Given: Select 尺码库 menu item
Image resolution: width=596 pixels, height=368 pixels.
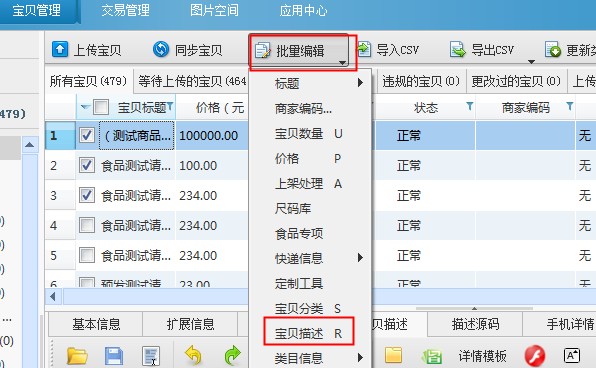Looking at the screenshot, I should pos(310,208).
